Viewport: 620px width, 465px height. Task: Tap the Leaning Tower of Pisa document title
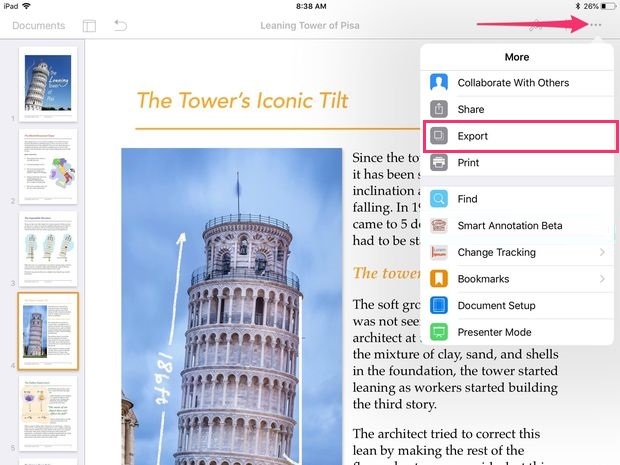pyautogui.click(x=310, y=26)
